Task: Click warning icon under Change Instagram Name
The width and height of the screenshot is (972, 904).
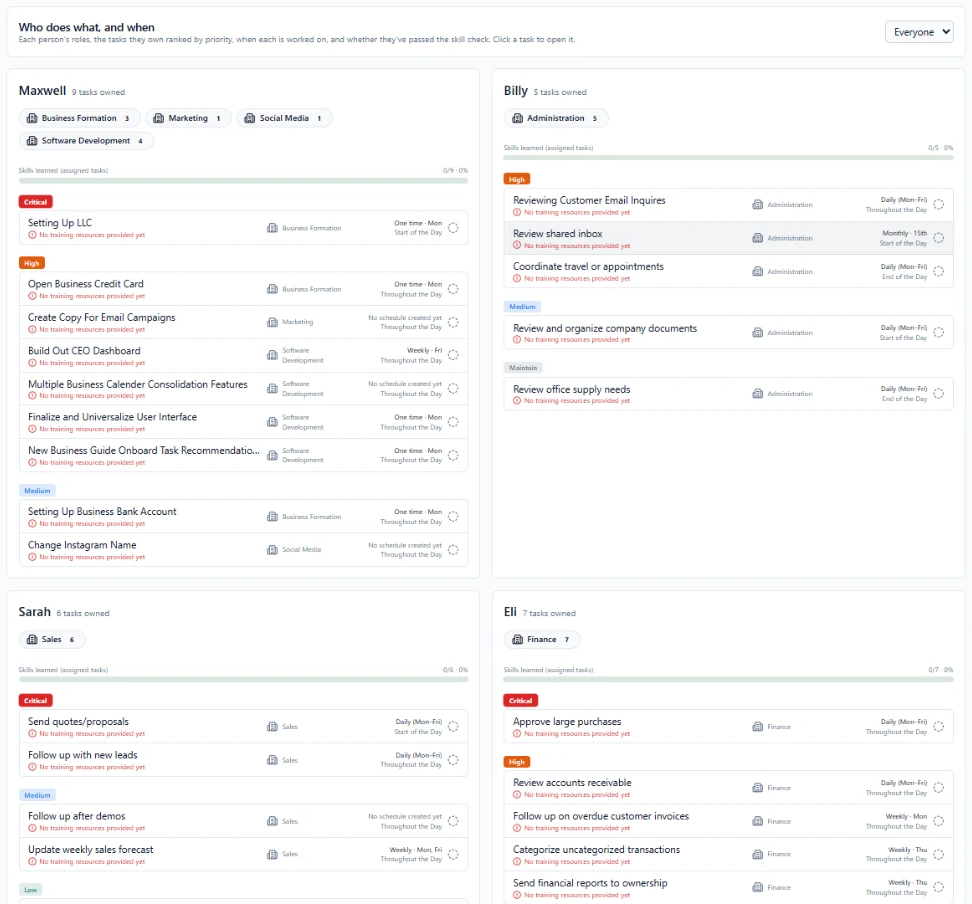Action: (x=32, y=557)
